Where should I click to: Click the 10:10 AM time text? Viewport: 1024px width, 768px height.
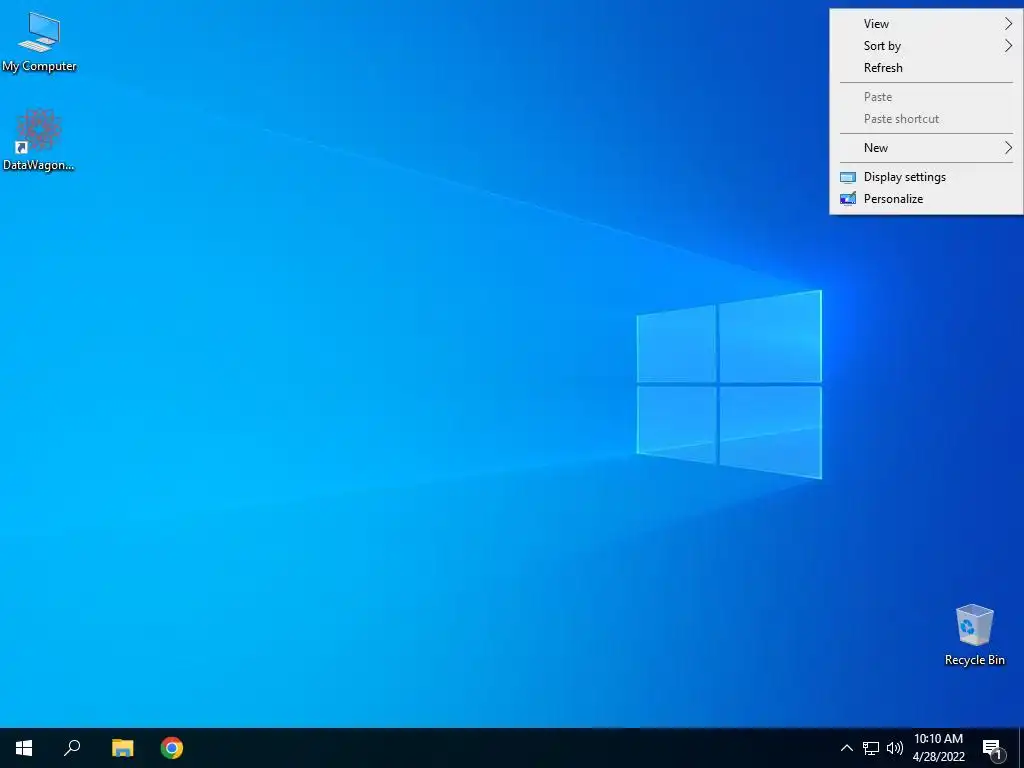point(938,739)
